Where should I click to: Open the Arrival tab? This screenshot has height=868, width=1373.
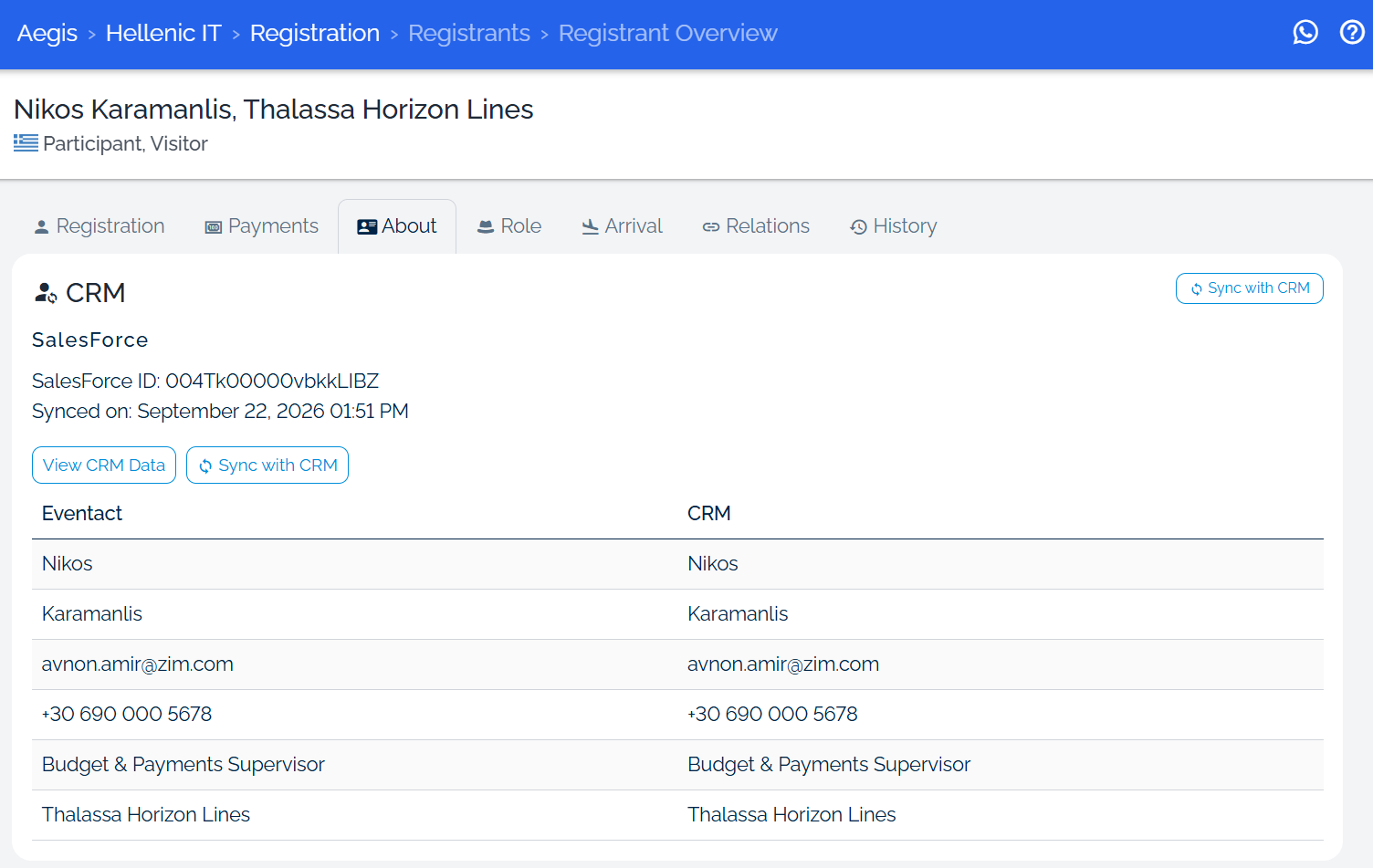coord(623,226)
